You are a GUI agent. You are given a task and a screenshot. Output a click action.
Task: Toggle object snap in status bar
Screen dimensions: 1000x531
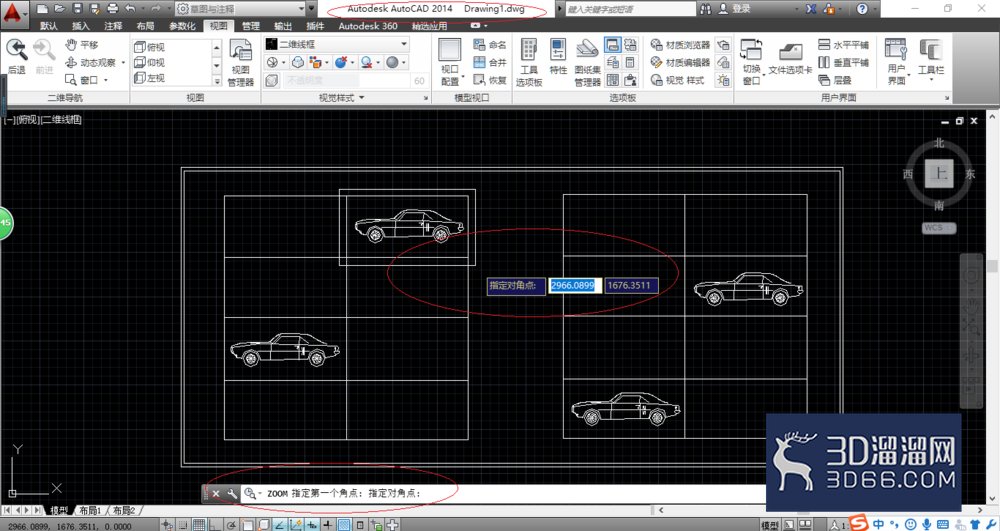point(247,525)
